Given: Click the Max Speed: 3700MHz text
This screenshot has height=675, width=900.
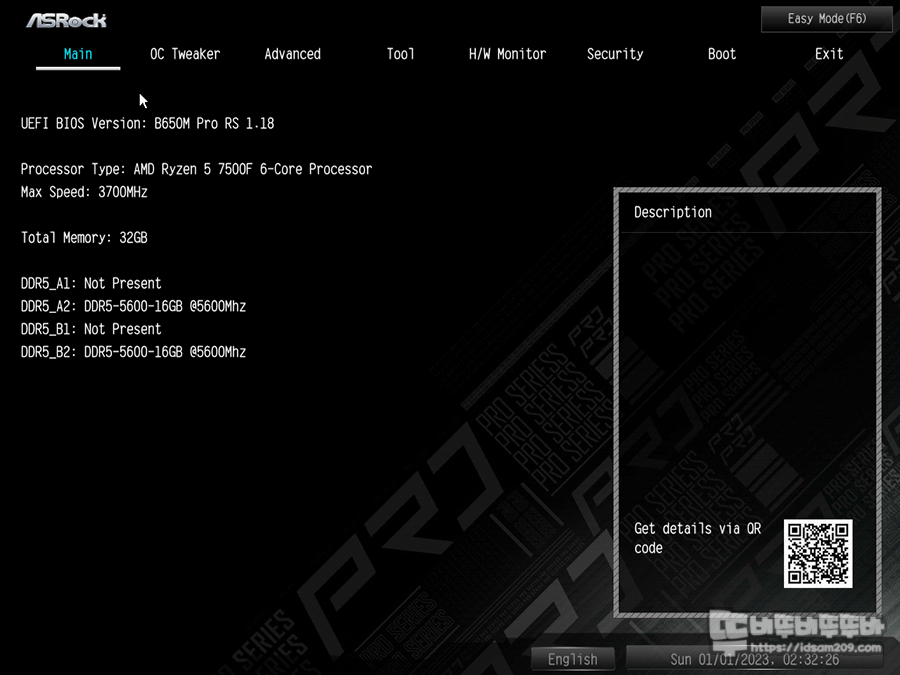Looking at the screenshot, I should 84,192.
